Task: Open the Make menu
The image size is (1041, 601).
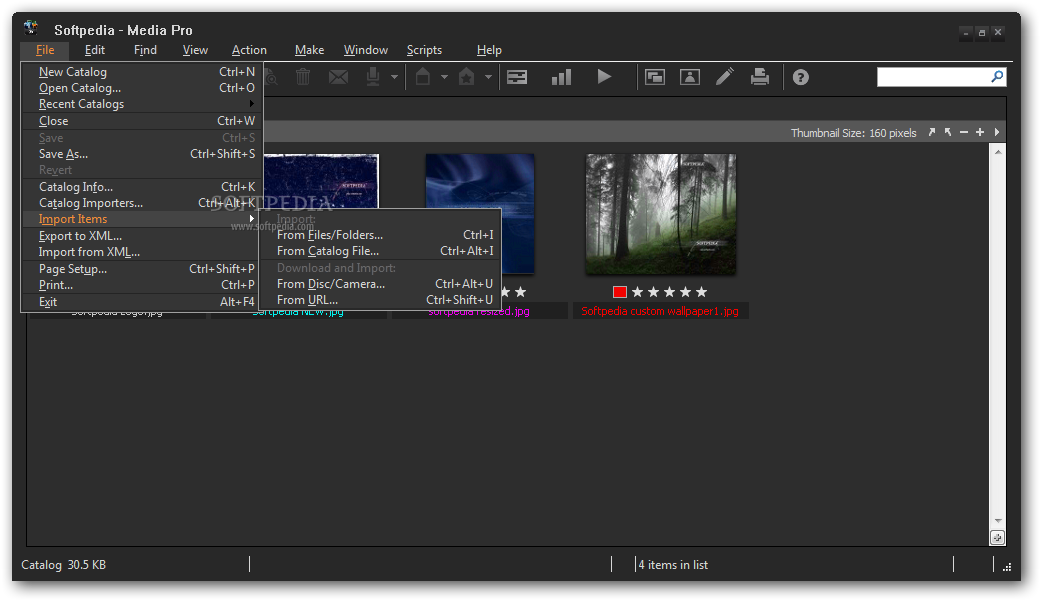Action: tap(309, 50)
